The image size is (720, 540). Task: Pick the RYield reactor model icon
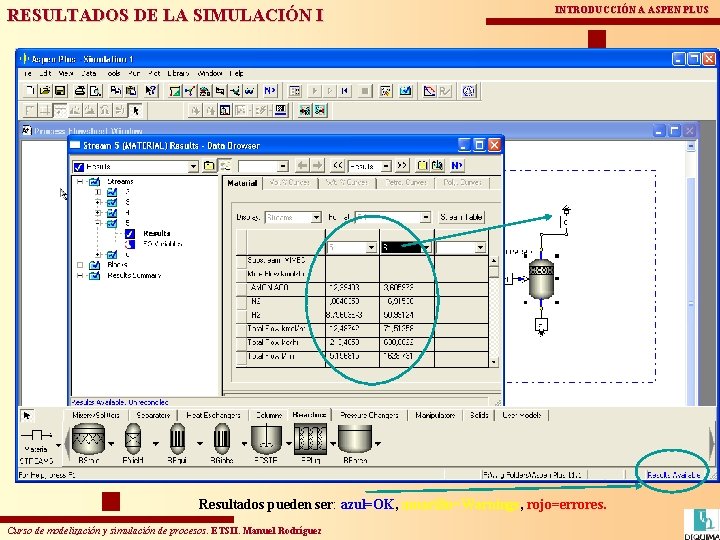(x=133, y=439)
